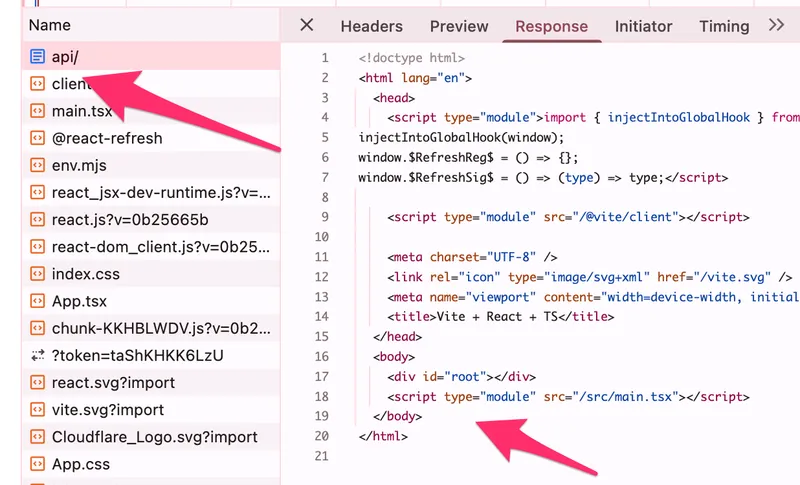Go to the Initiator tab
Viewport: 800px width, 485px height.
[643, 26]
